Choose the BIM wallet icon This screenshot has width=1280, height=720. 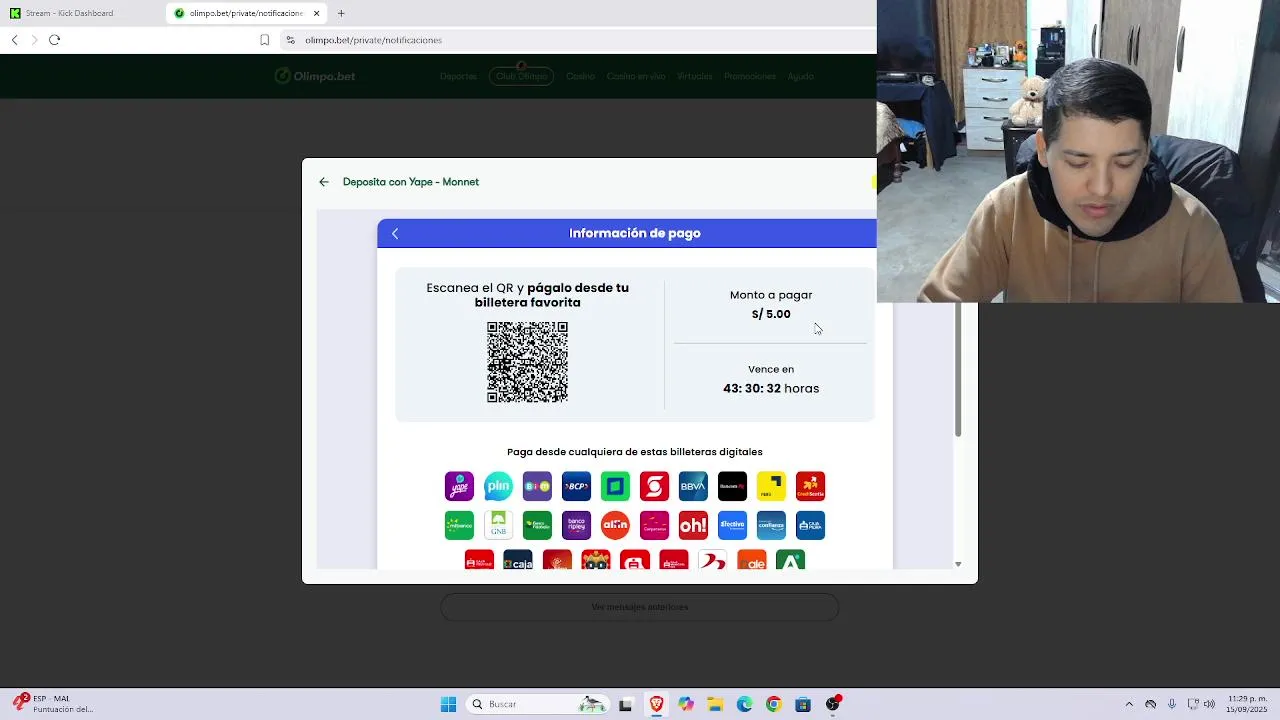point(537,486)
